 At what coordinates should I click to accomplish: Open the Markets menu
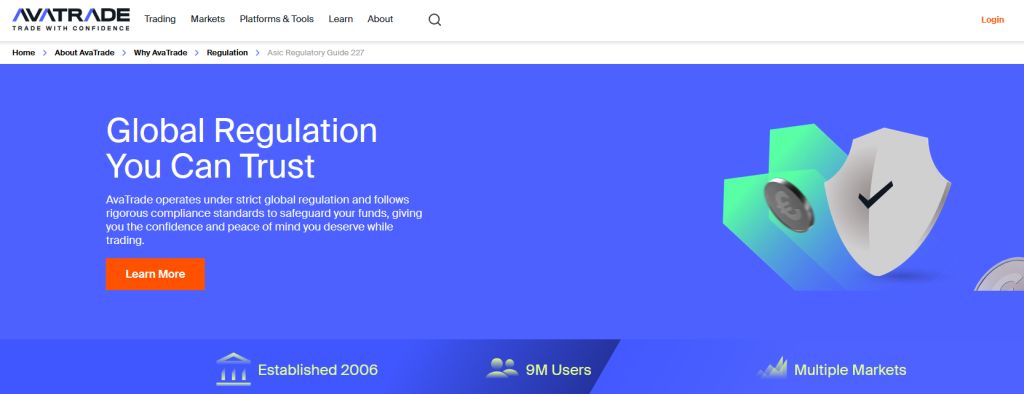click(208, 19)
